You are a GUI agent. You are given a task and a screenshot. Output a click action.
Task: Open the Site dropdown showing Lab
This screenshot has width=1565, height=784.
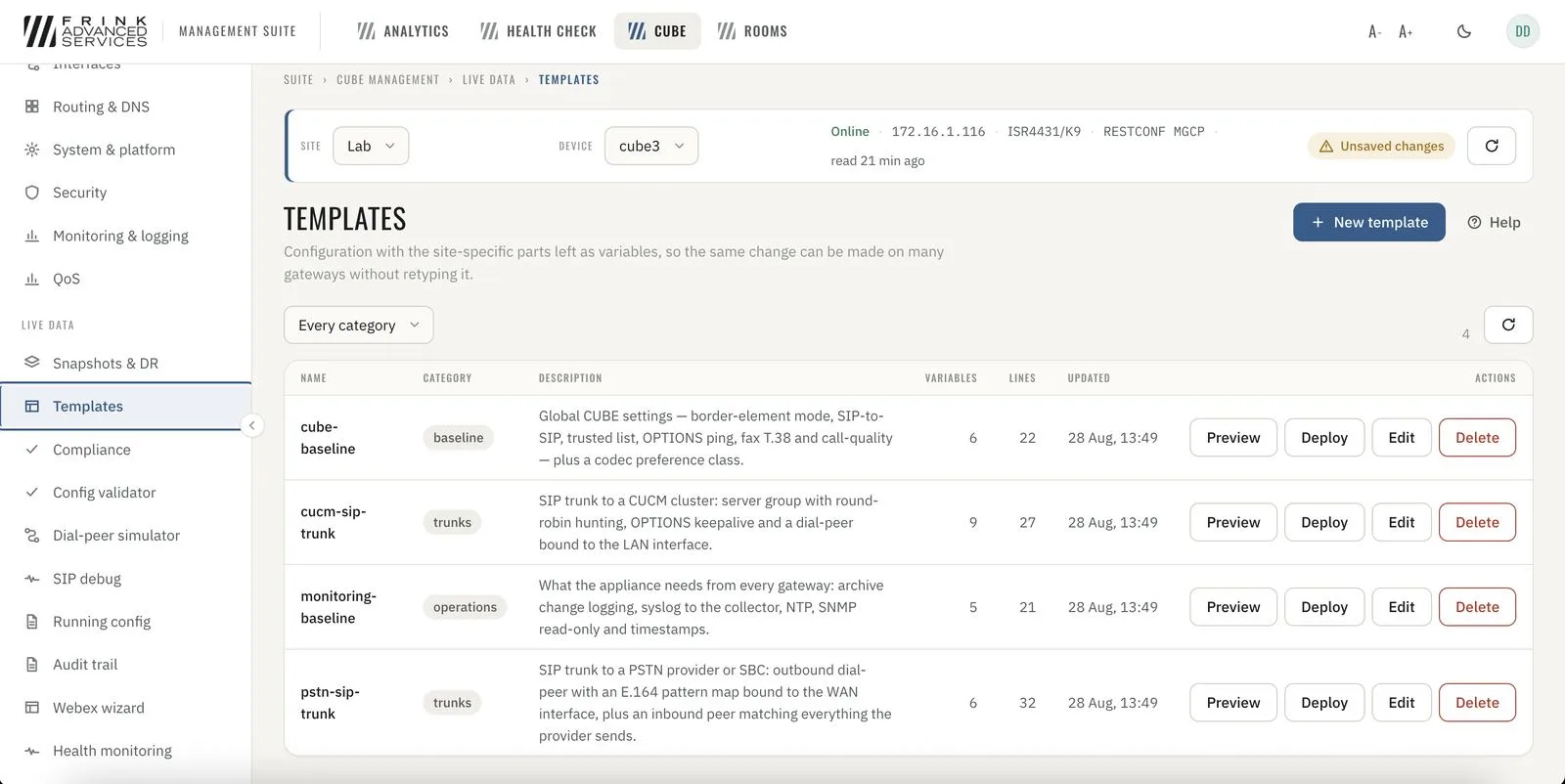click(371, 146)
